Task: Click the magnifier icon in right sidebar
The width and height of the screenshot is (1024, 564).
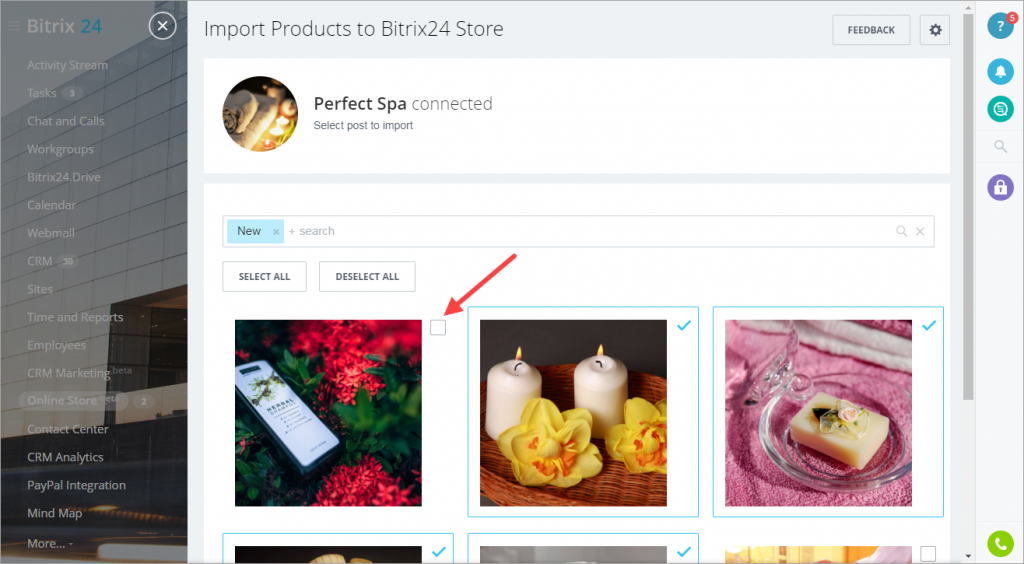Action: [x=1000, y=146]
